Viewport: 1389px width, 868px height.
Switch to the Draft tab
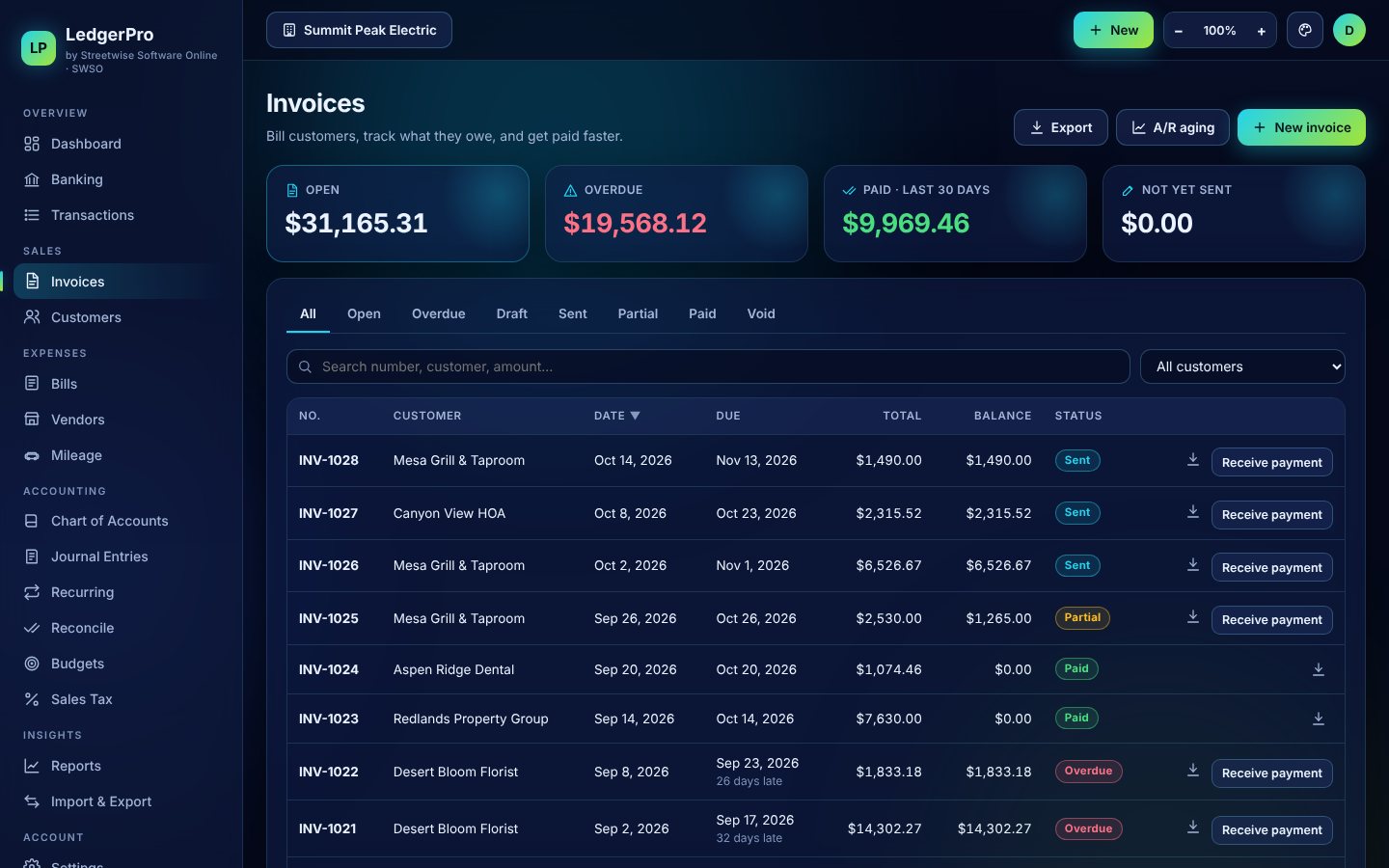(x=512, y=313)
